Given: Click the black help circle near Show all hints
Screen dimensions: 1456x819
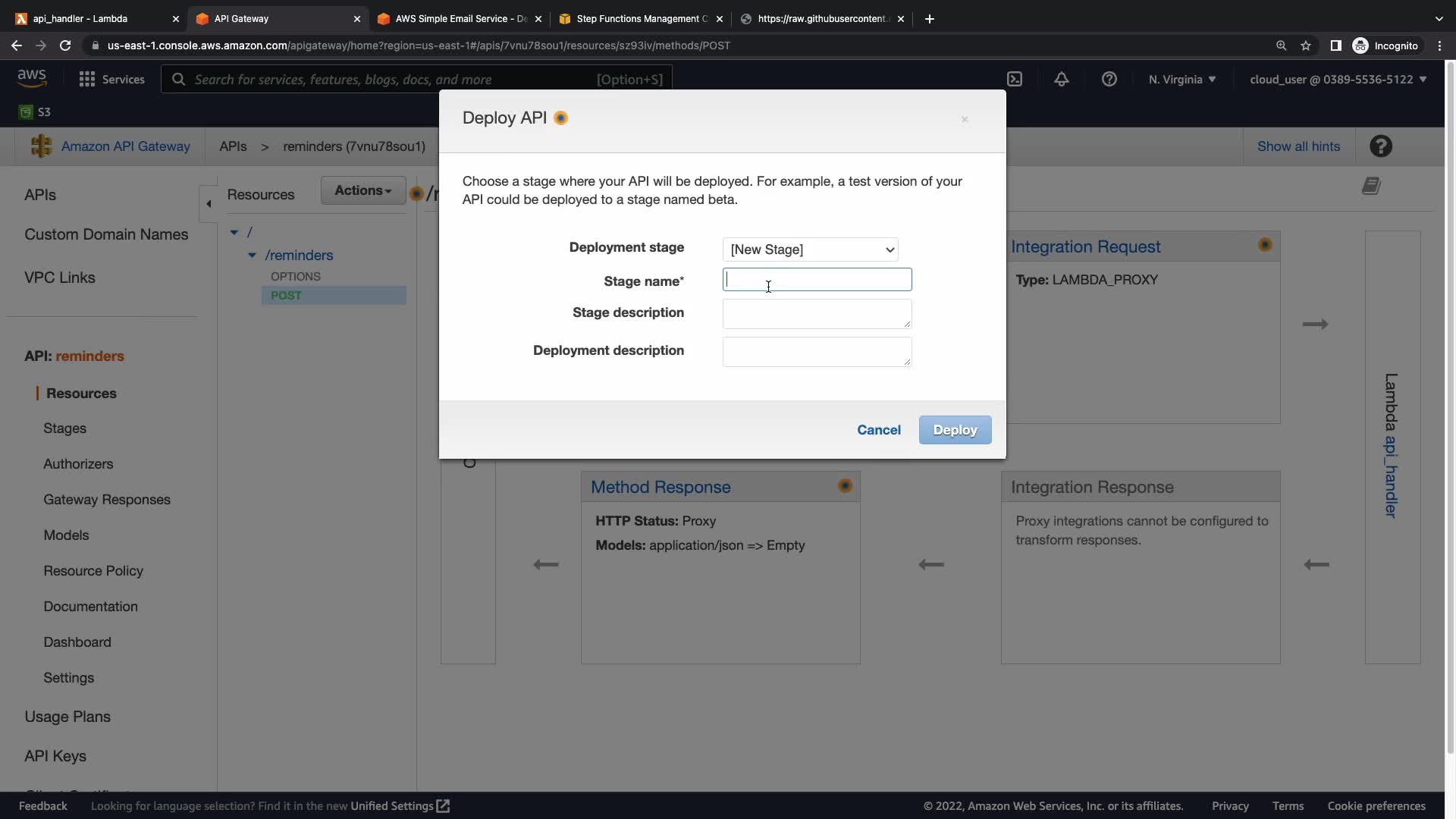Looking at the screenshot, I should click(x=1380, y=146).
